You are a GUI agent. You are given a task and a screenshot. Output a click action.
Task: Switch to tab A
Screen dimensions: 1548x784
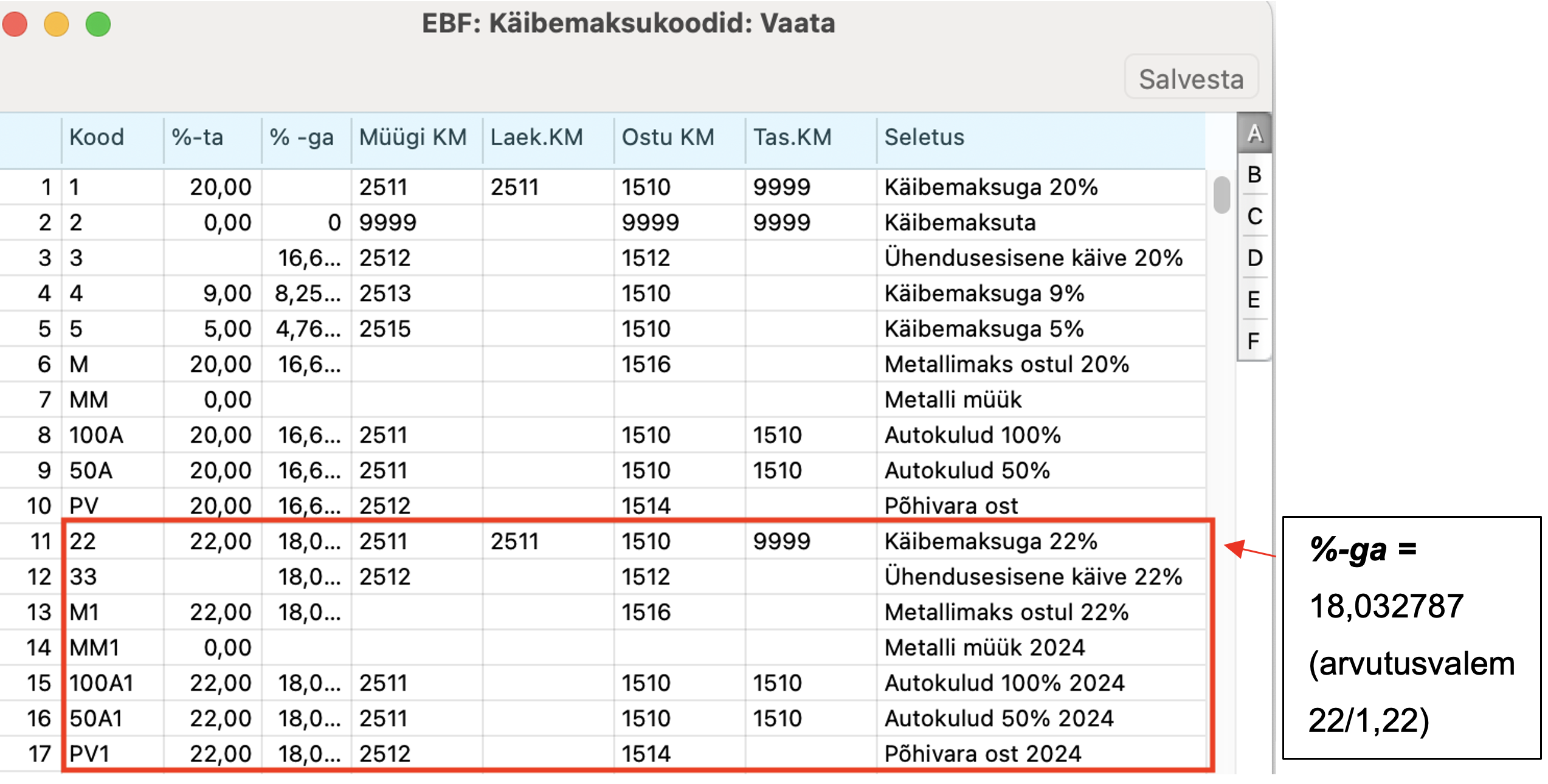1254,133
